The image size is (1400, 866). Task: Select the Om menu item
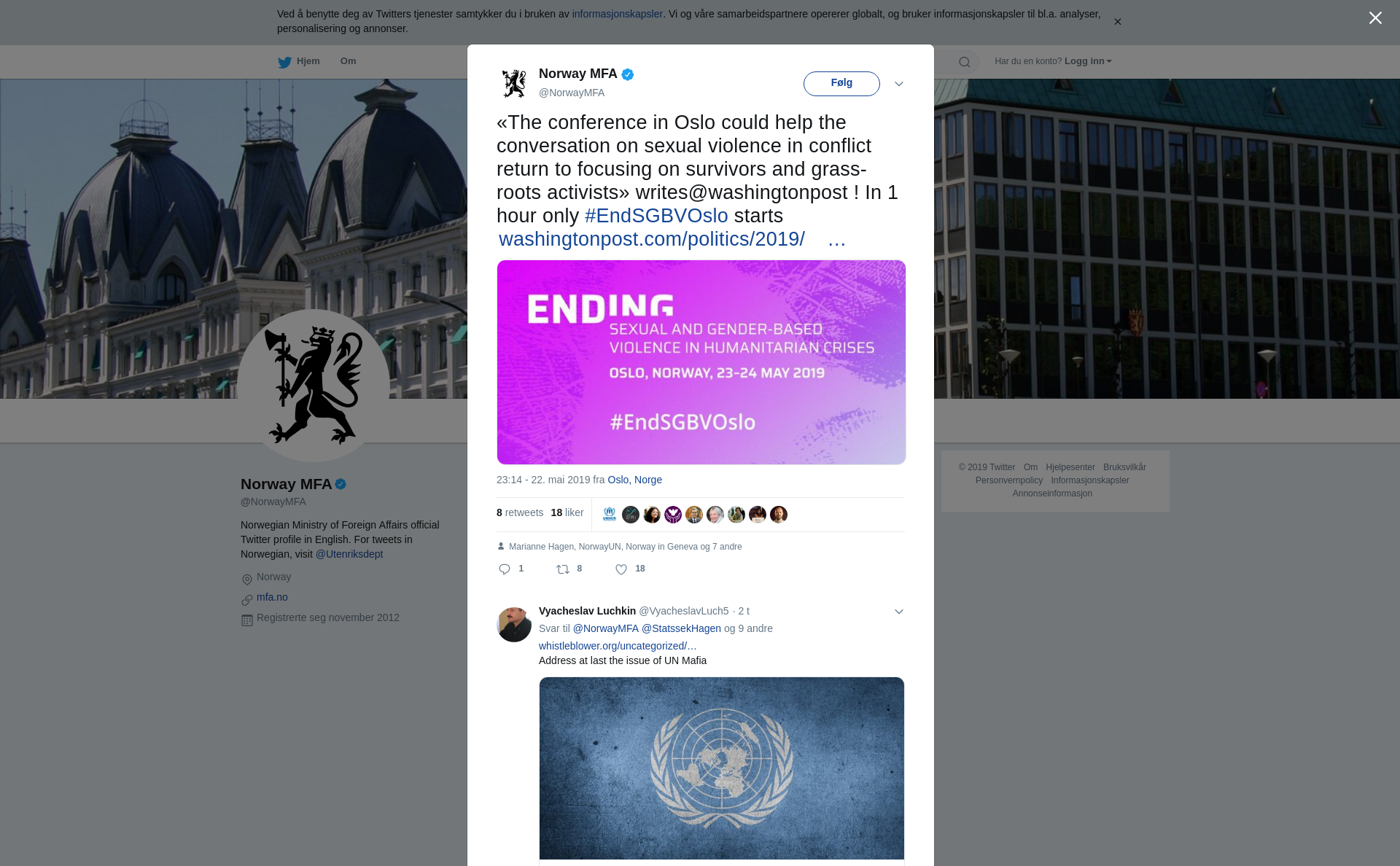(x=348, y=61)
